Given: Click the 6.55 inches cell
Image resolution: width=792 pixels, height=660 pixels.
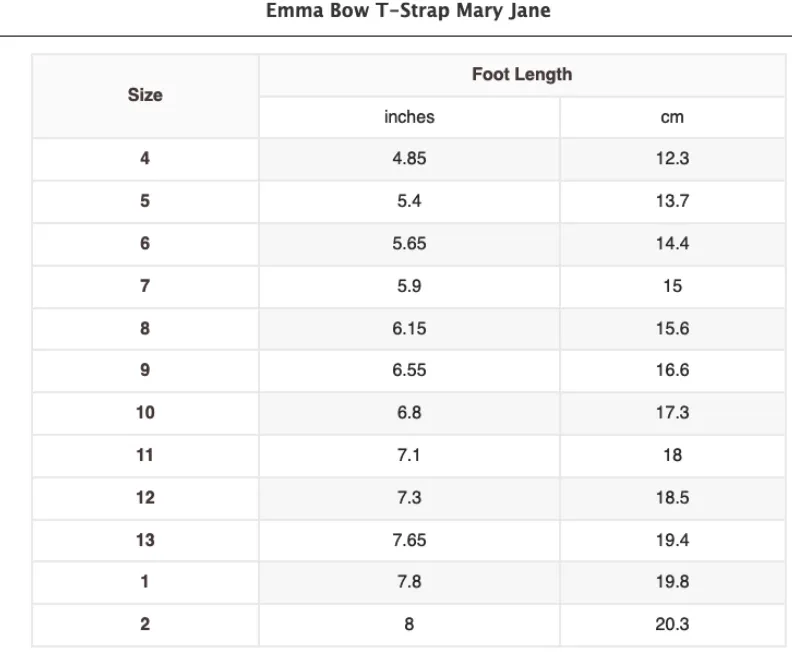Looking at the screenshot, I should click(x=409, y=370).
